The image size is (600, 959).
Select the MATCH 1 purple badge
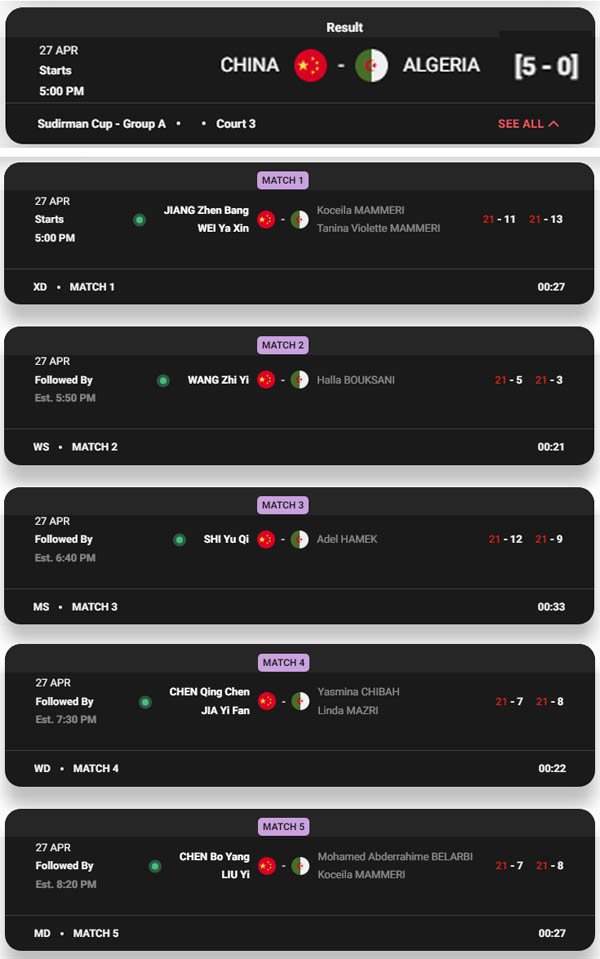click(283, 180)
